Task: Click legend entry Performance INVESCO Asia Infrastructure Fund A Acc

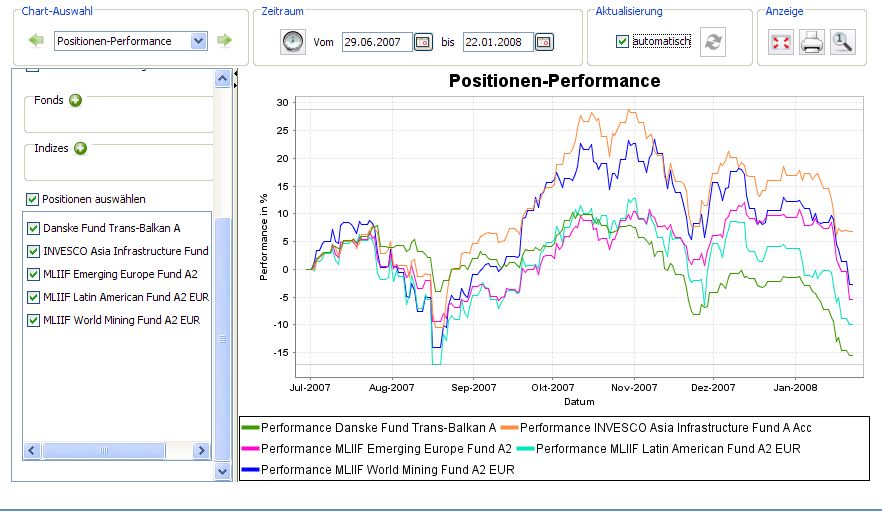Action: tap(656, 428)
